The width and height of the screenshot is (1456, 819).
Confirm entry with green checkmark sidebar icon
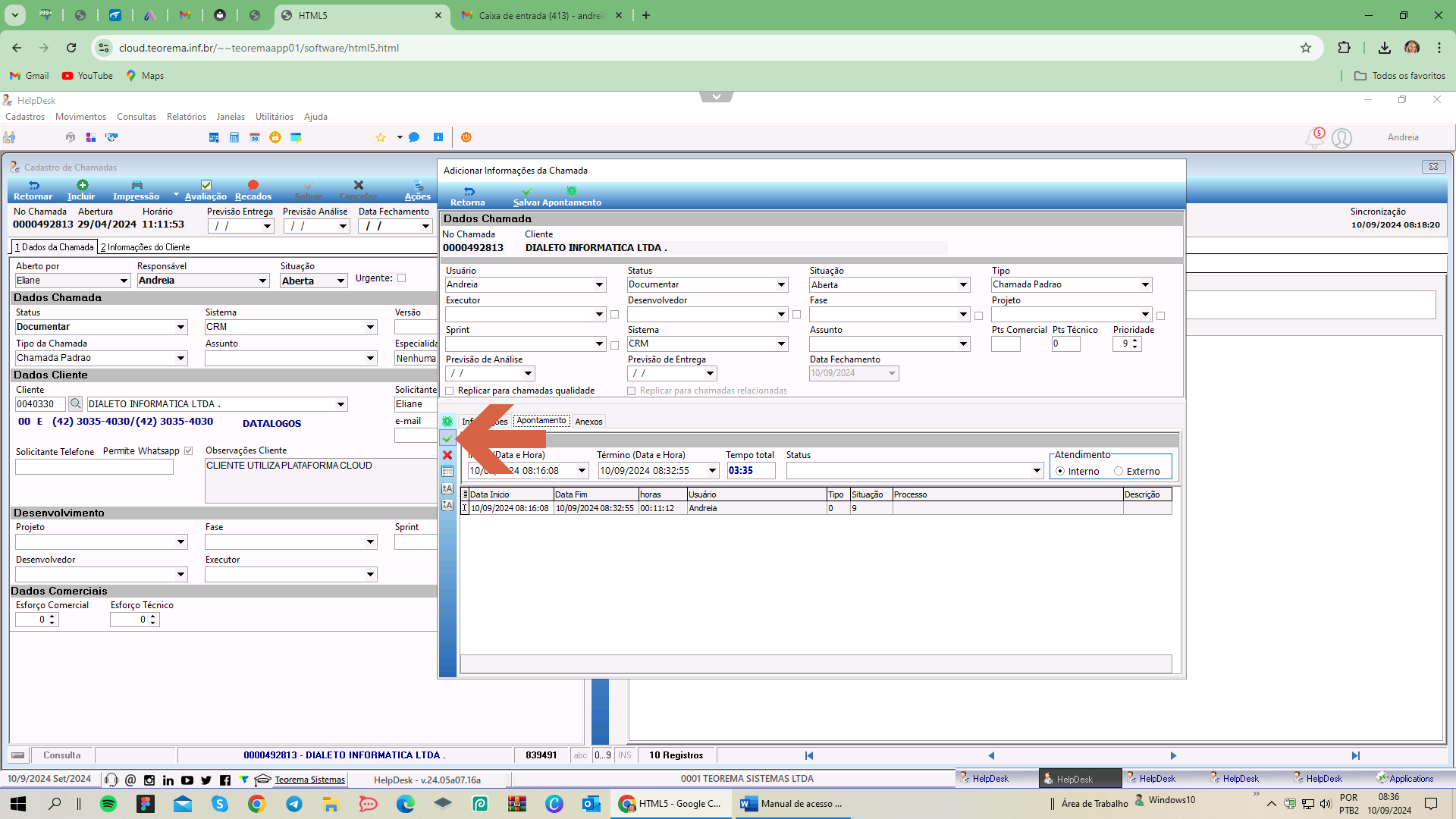(447, 438)
